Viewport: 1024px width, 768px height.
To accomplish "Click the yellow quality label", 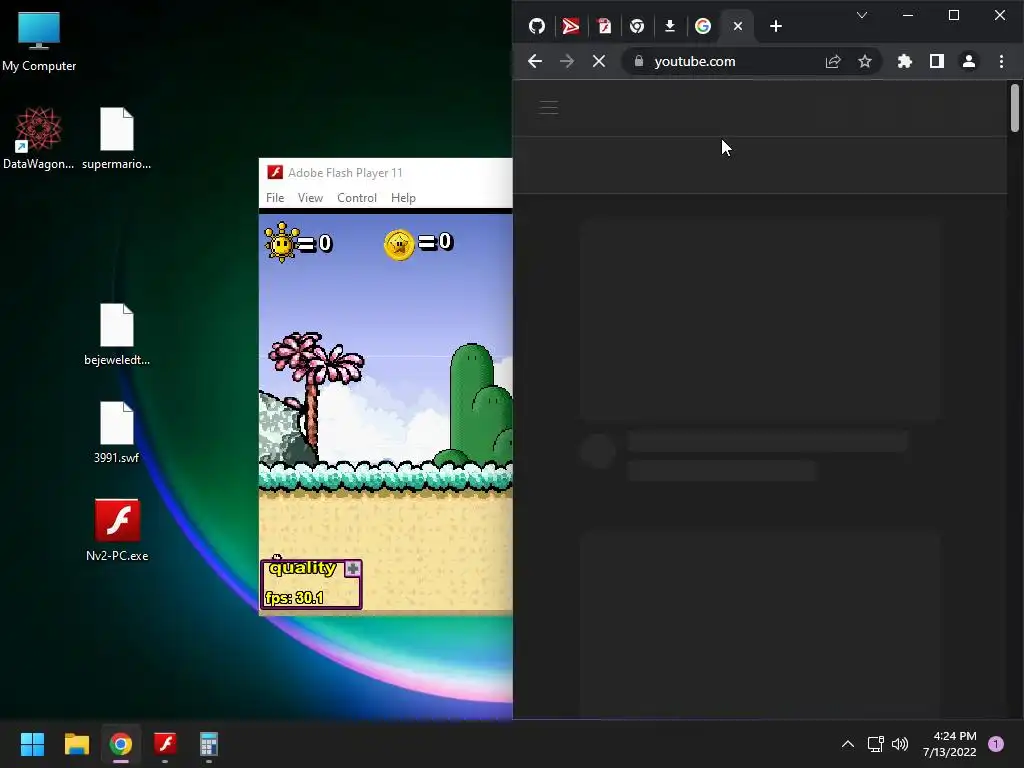I will [x=302, y=568].
